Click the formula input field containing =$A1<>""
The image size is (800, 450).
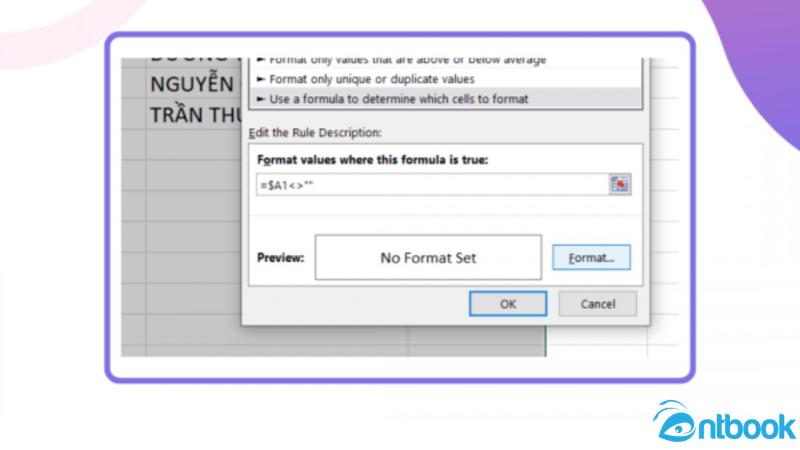[x=433, y=185]
